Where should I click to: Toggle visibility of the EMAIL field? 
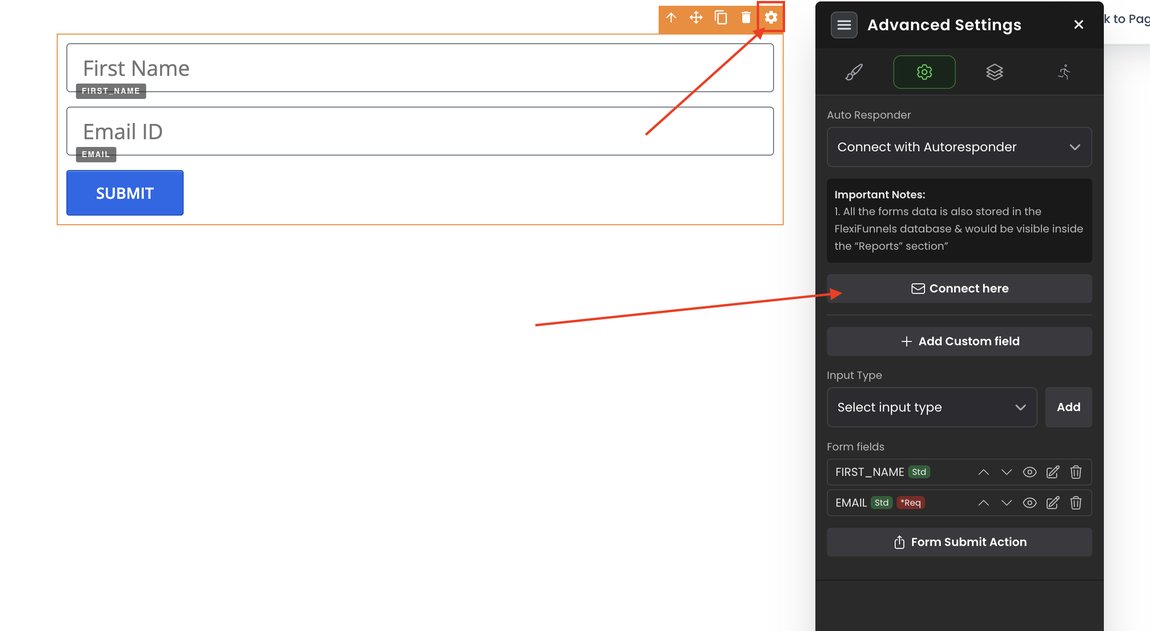pyautogui.click(x=1030, y=503)
